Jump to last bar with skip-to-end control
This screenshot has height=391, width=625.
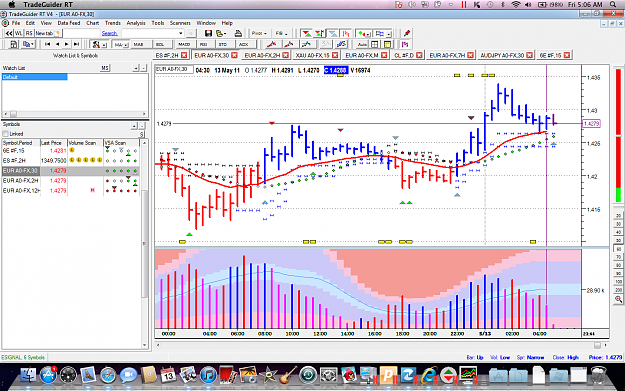point(77,44)
